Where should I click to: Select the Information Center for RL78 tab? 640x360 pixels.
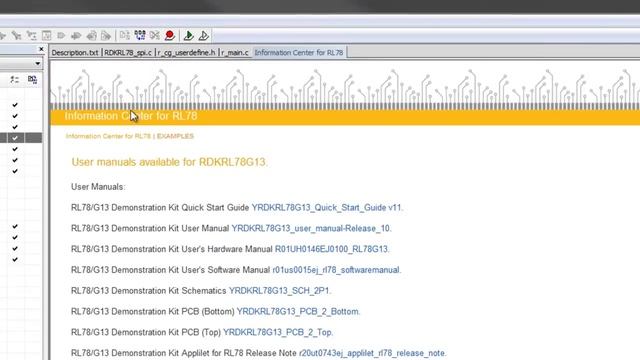click(x=299, y=53)
